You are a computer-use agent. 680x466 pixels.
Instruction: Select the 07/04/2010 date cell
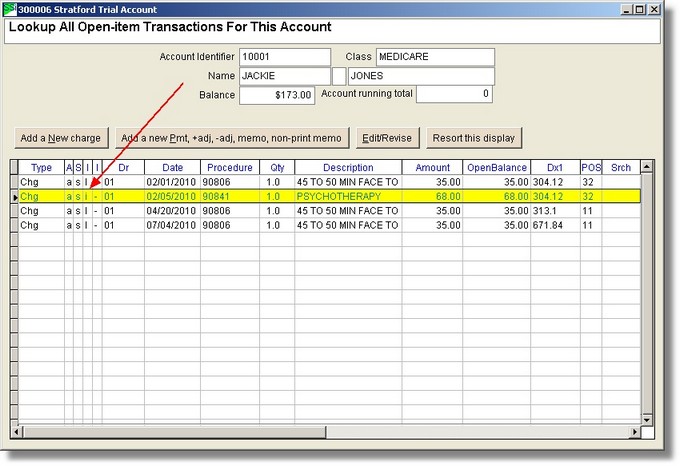[x=172, y=225]
